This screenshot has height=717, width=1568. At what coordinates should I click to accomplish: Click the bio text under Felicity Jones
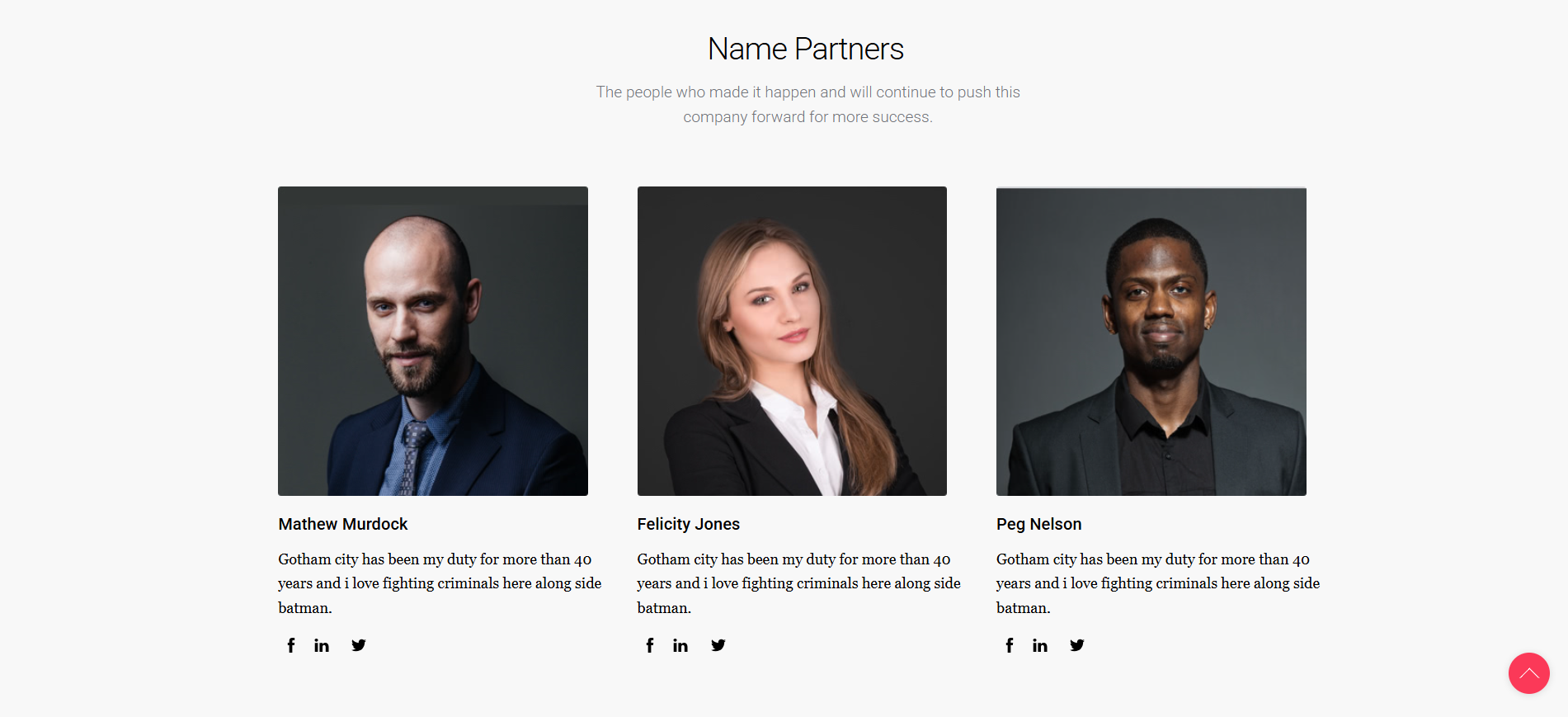point(799,583)
